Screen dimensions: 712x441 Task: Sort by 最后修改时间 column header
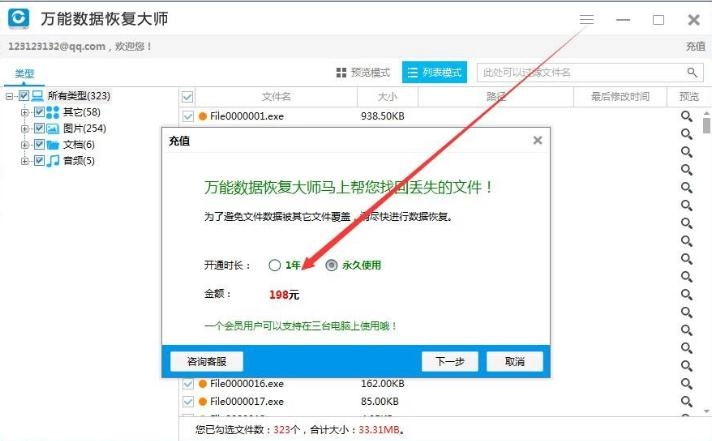(x=620, y=97)
